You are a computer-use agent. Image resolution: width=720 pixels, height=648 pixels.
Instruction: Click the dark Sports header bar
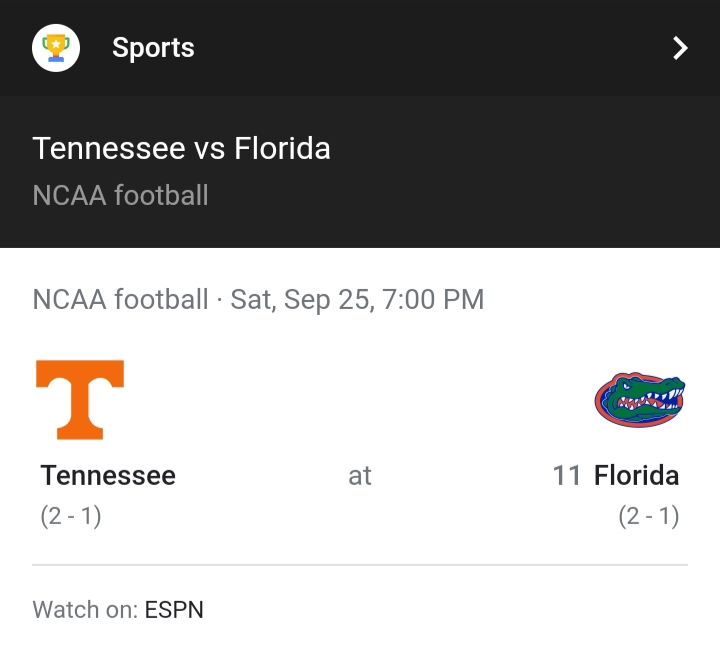point(400,48)
